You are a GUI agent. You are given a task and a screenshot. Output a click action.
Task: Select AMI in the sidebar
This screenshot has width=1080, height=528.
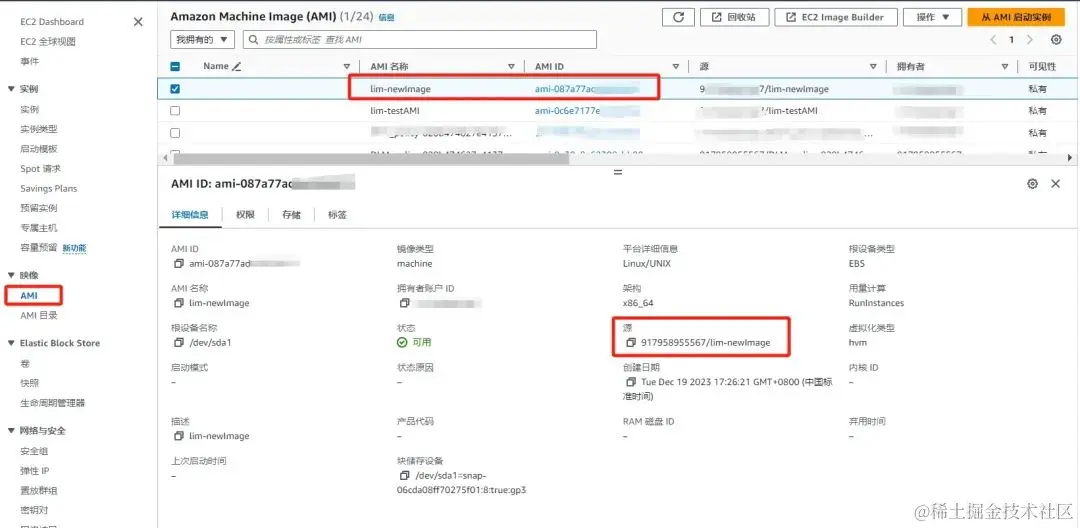point(29,295)
